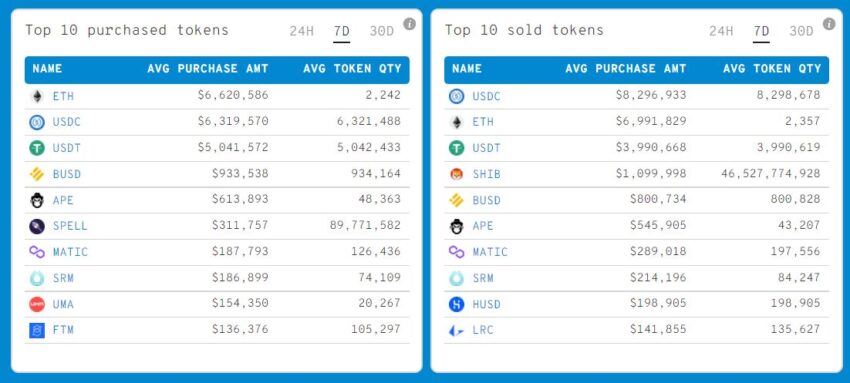Open USDT link in sold tokens
Screen dimensions: 850x383
(x=486, y=148)
